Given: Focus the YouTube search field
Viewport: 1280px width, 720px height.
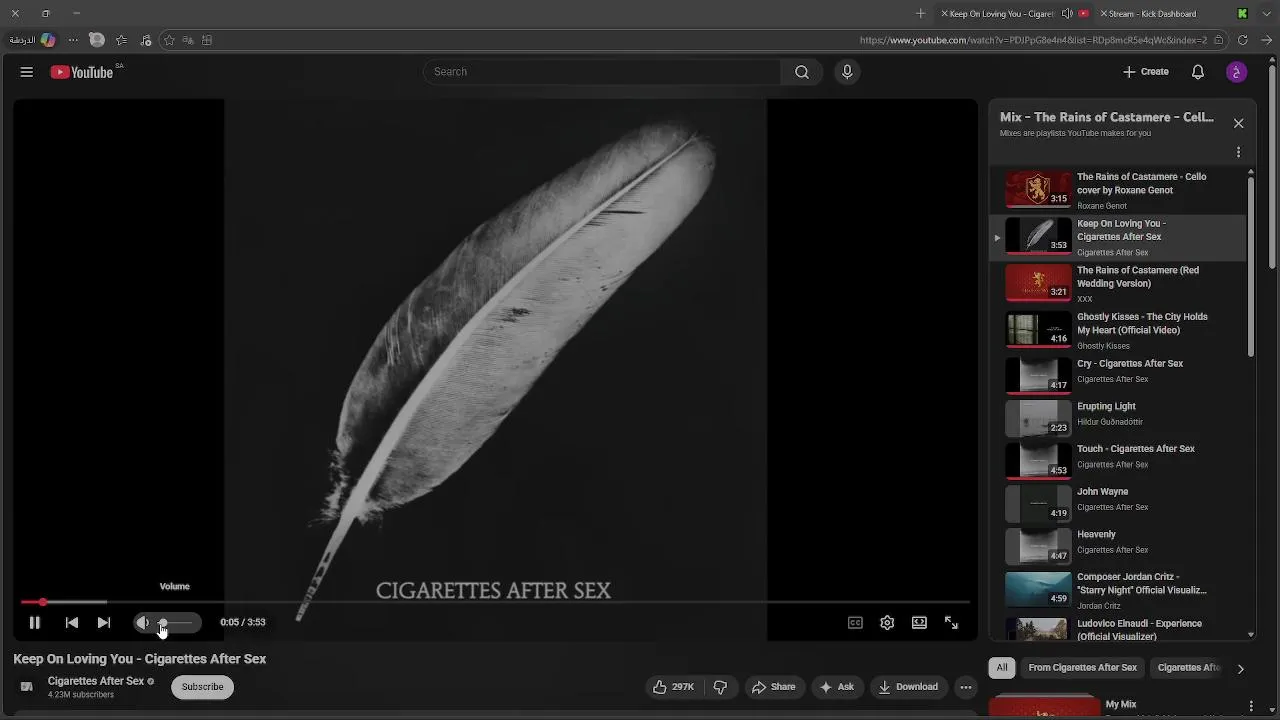Looking at the screenshot, I should [x=602, y=72].
